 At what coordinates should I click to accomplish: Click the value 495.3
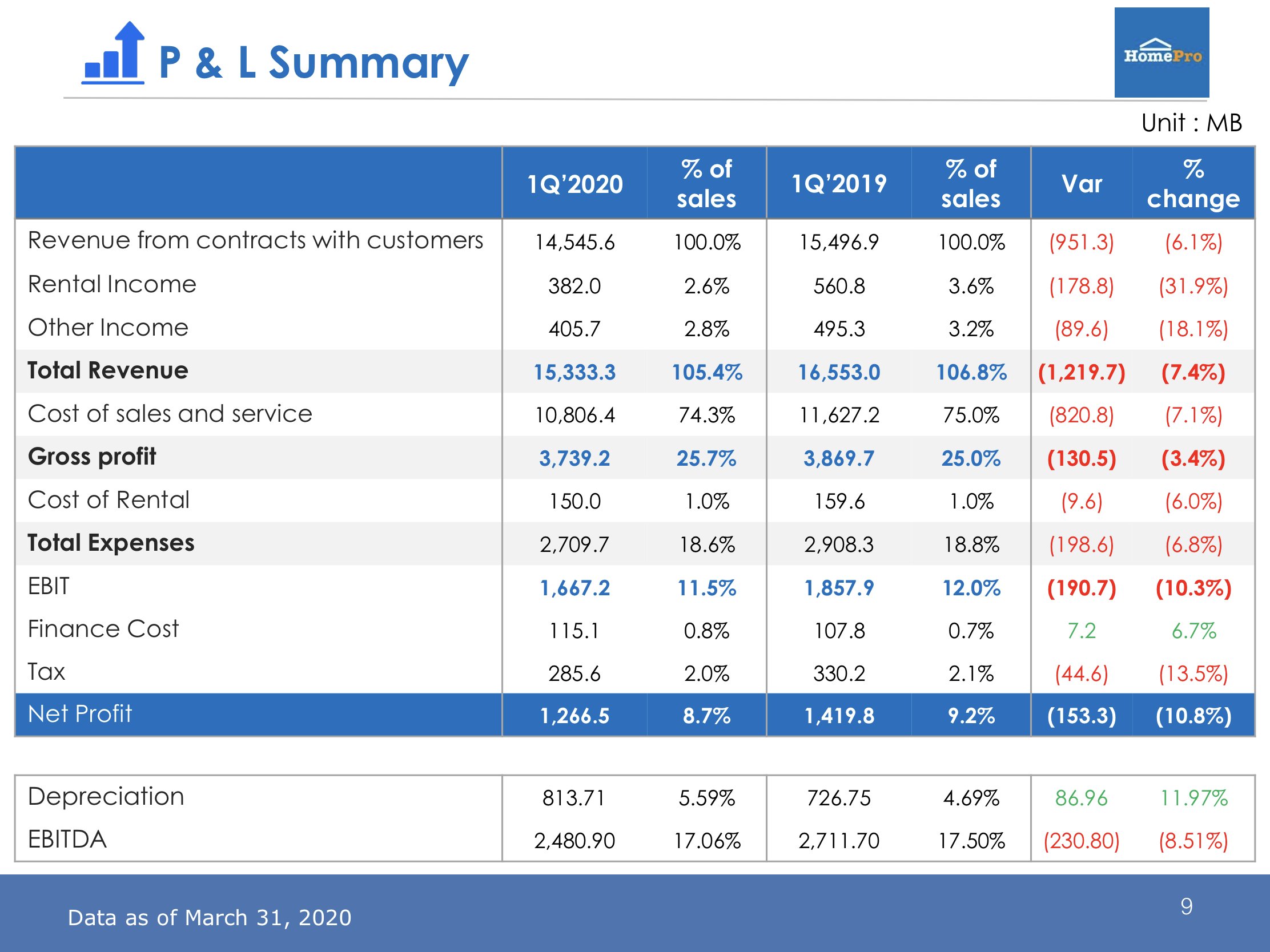[x=839, y=329]
